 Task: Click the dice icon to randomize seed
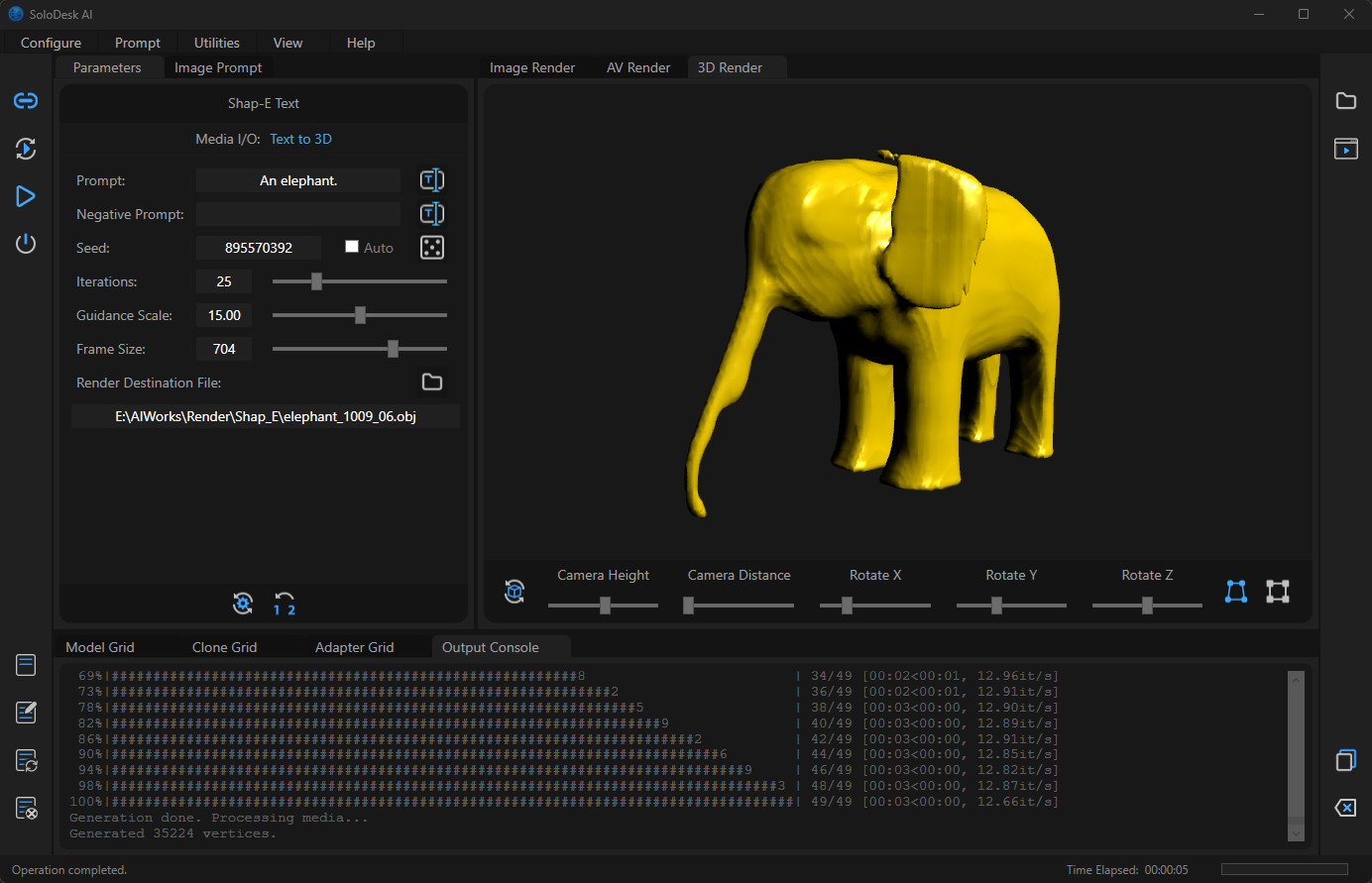pyautogui.click(x=432, y=248)
